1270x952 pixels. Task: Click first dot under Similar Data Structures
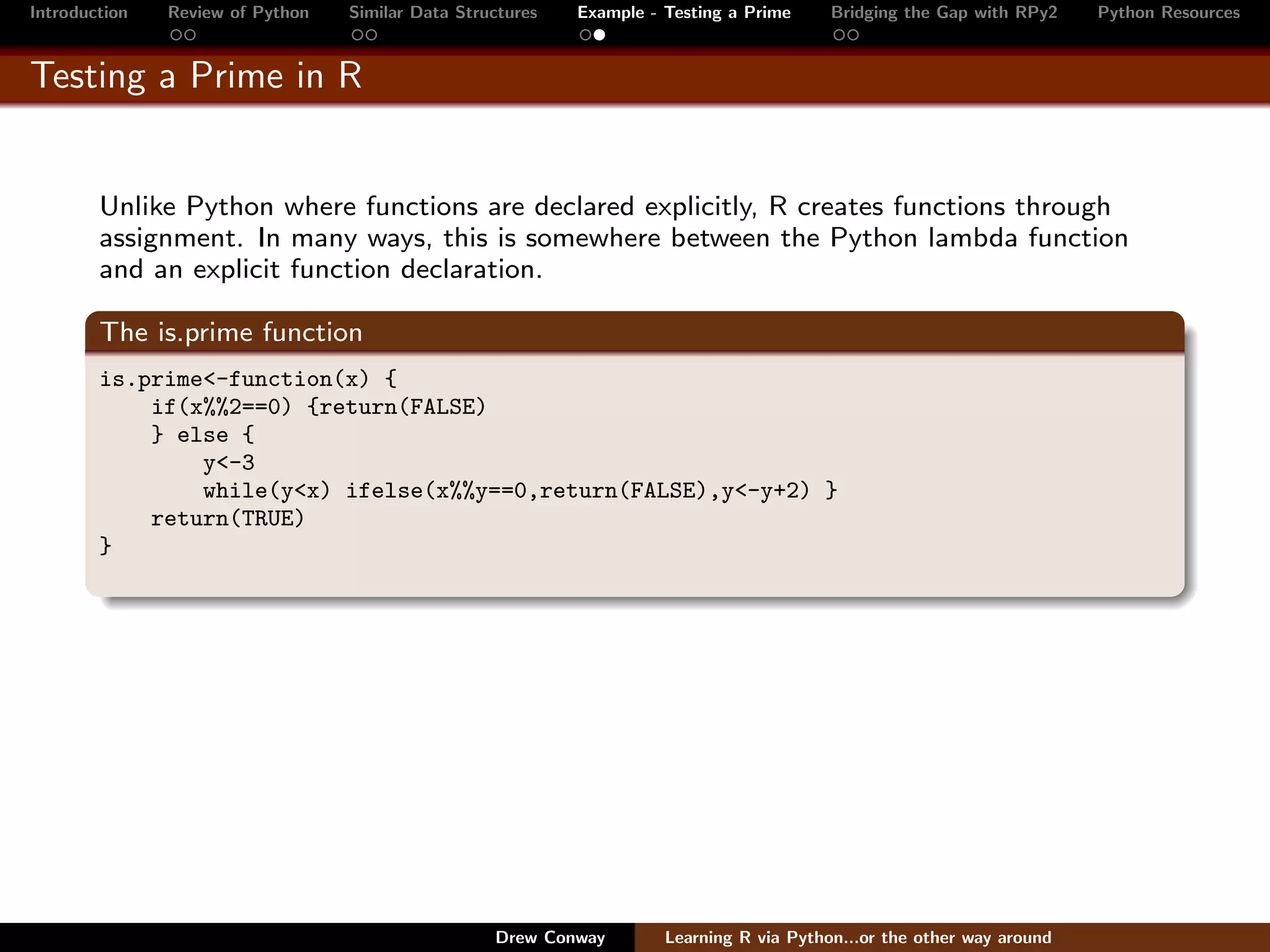click(357, 35)
